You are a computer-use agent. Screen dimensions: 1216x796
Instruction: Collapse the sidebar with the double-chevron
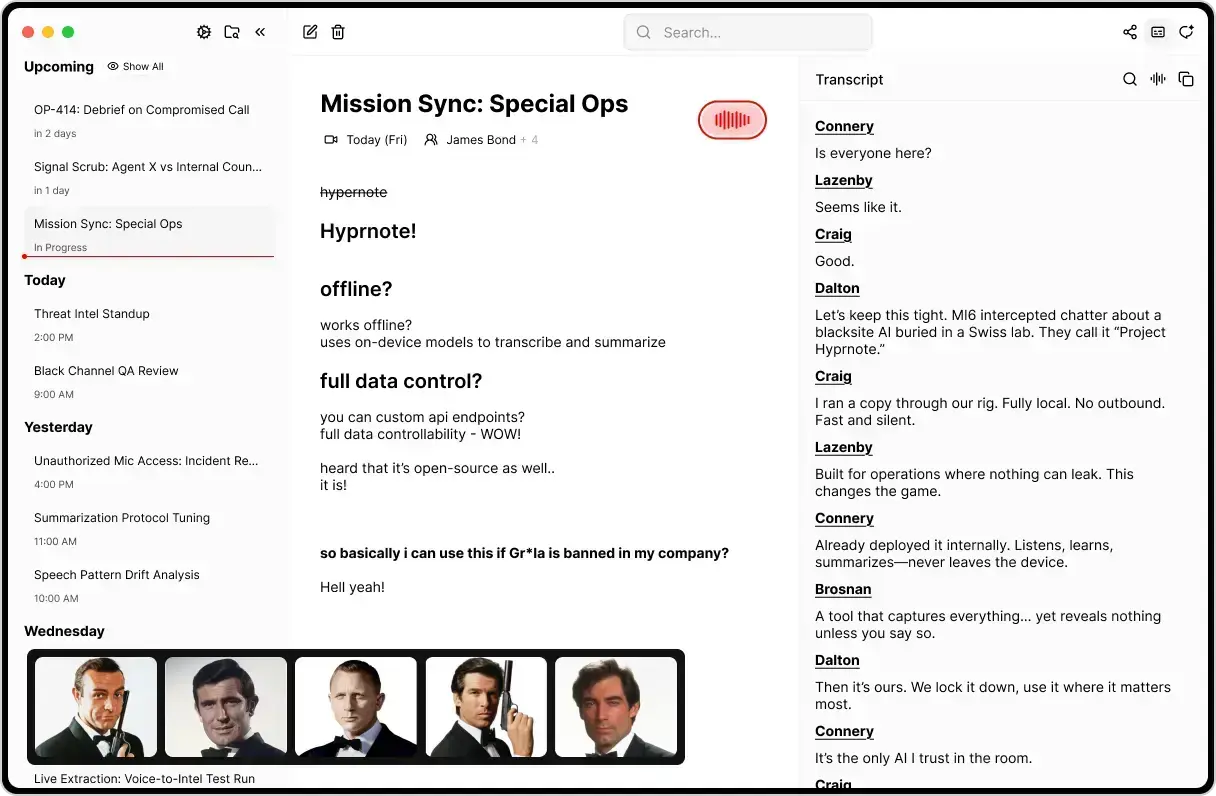click(x=261, y=31)
